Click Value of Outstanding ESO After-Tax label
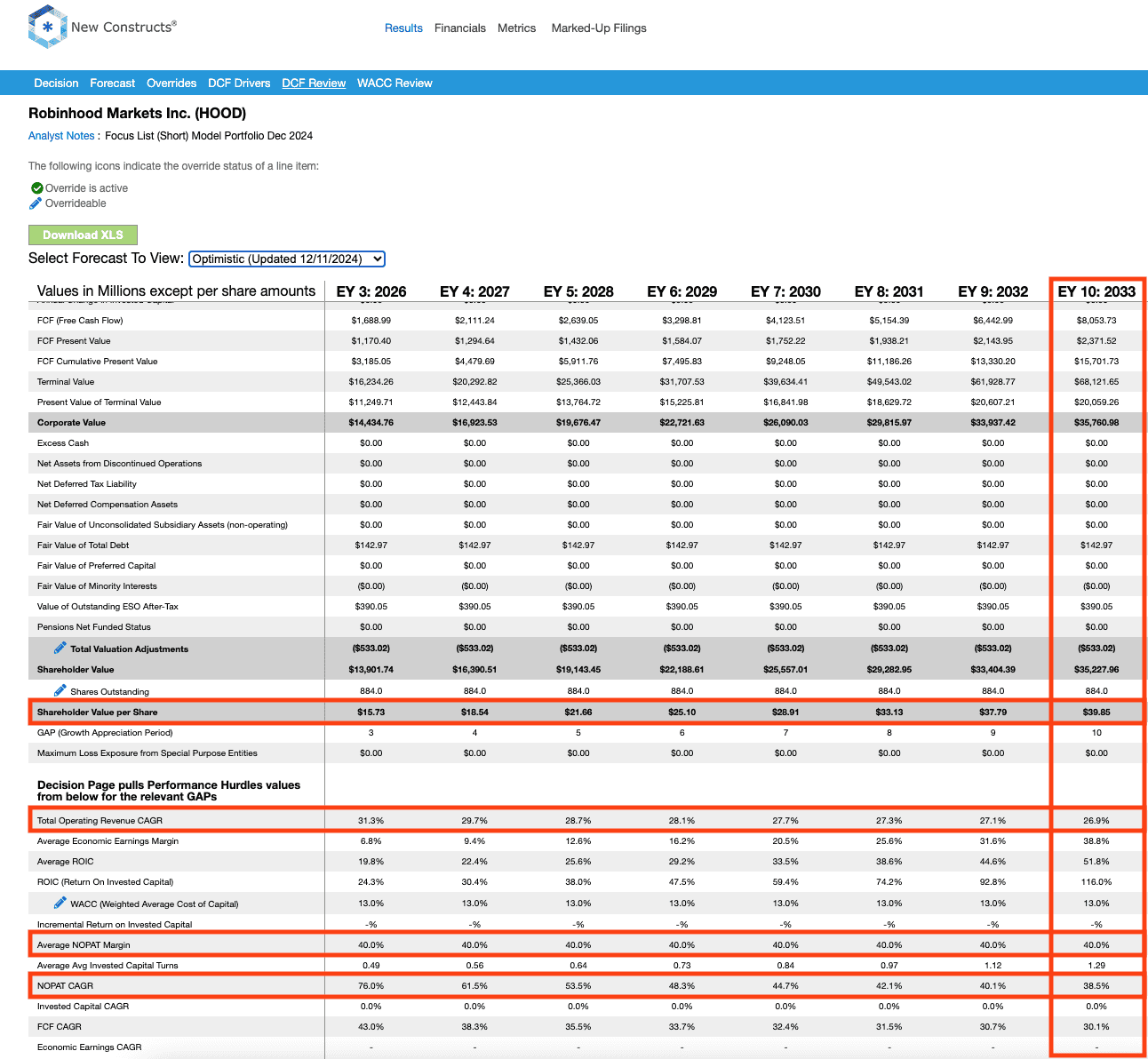Viewport: 1148px width, 1059px height. tap(108, 607)
